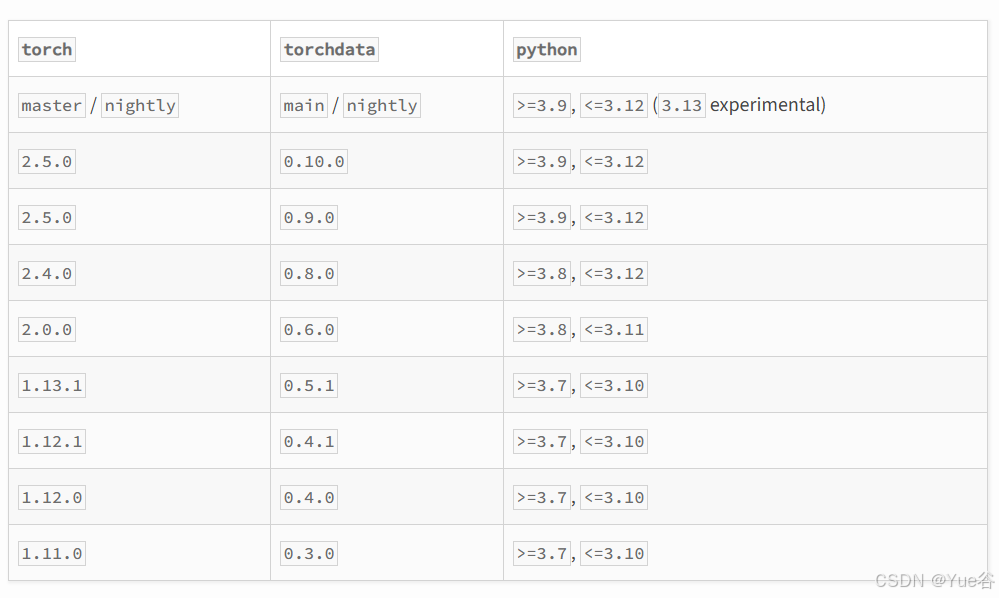
Task: Click the <=3.11 python version tag
Action: [614, 330]
